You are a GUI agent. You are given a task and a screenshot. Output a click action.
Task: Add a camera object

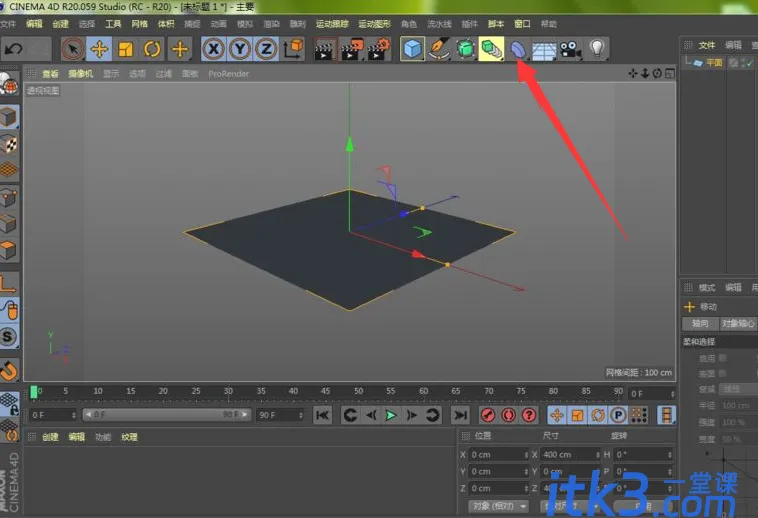(x=570, y=49)
